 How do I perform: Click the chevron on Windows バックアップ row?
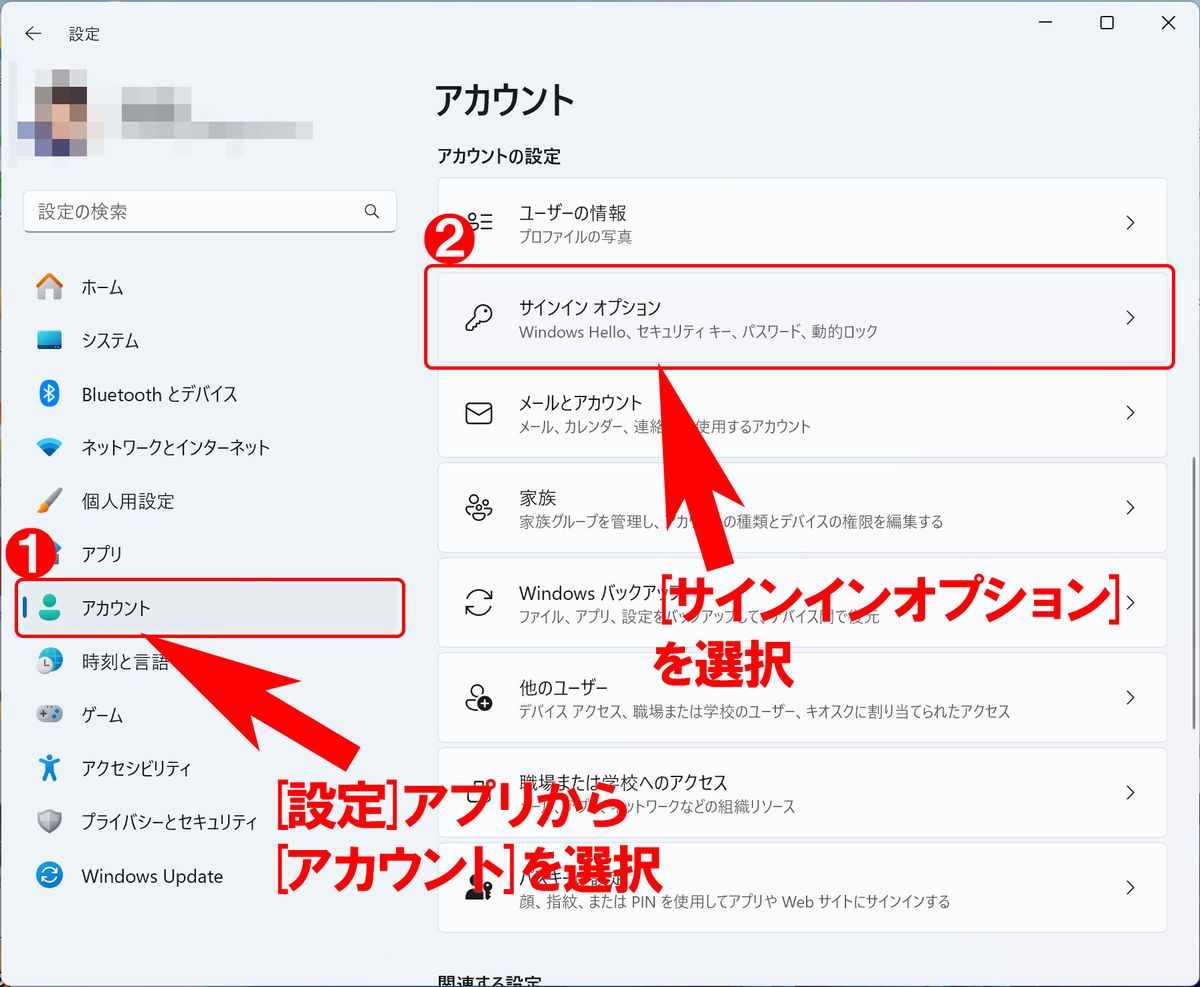point(1130,603)
